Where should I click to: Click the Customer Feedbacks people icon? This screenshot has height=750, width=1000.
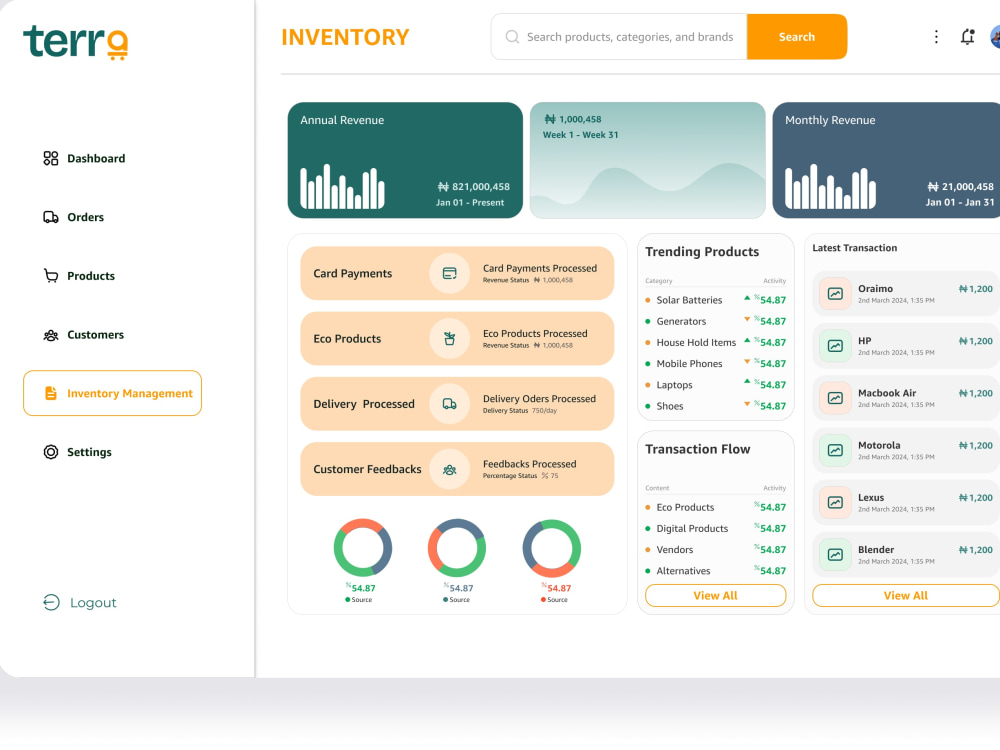[x=450, y=469]
